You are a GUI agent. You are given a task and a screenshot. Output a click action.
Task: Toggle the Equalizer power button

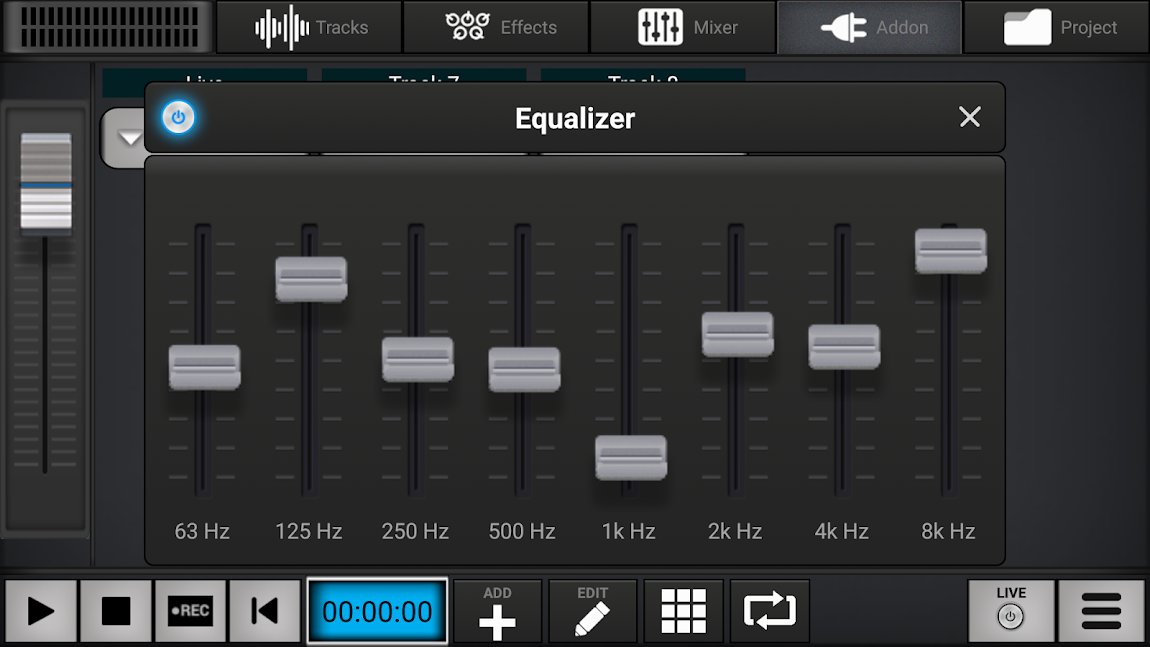pyautogui.click(x=177, y=117)
